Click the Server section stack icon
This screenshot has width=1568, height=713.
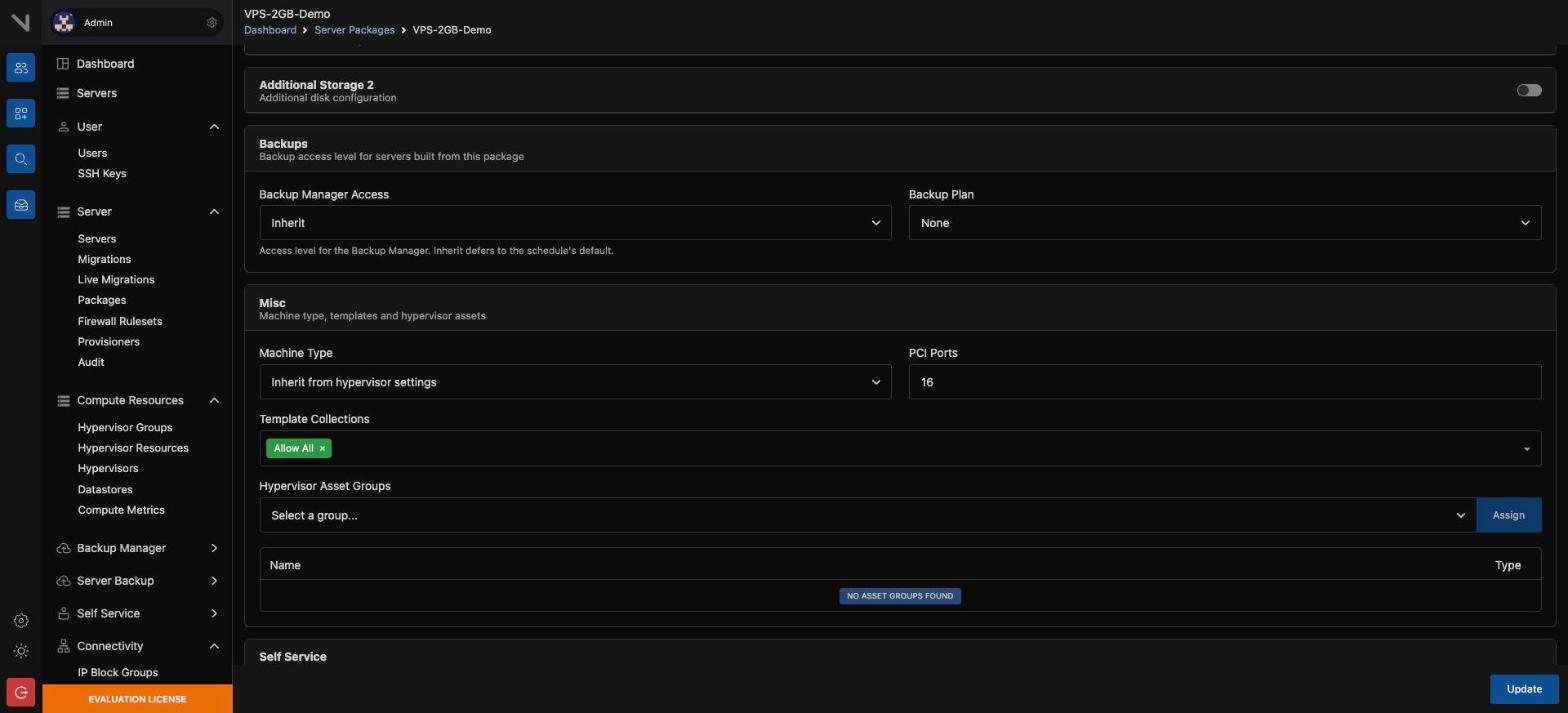click(63, 212)
